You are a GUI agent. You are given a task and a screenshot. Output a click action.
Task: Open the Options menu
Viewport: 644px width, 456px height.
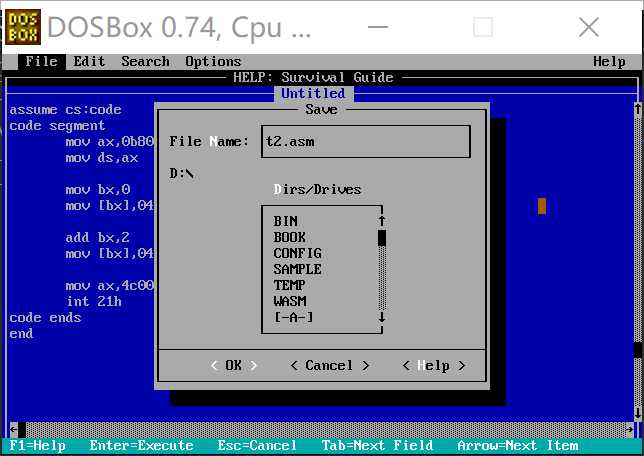pyautogui.click(x=213, y=62)
